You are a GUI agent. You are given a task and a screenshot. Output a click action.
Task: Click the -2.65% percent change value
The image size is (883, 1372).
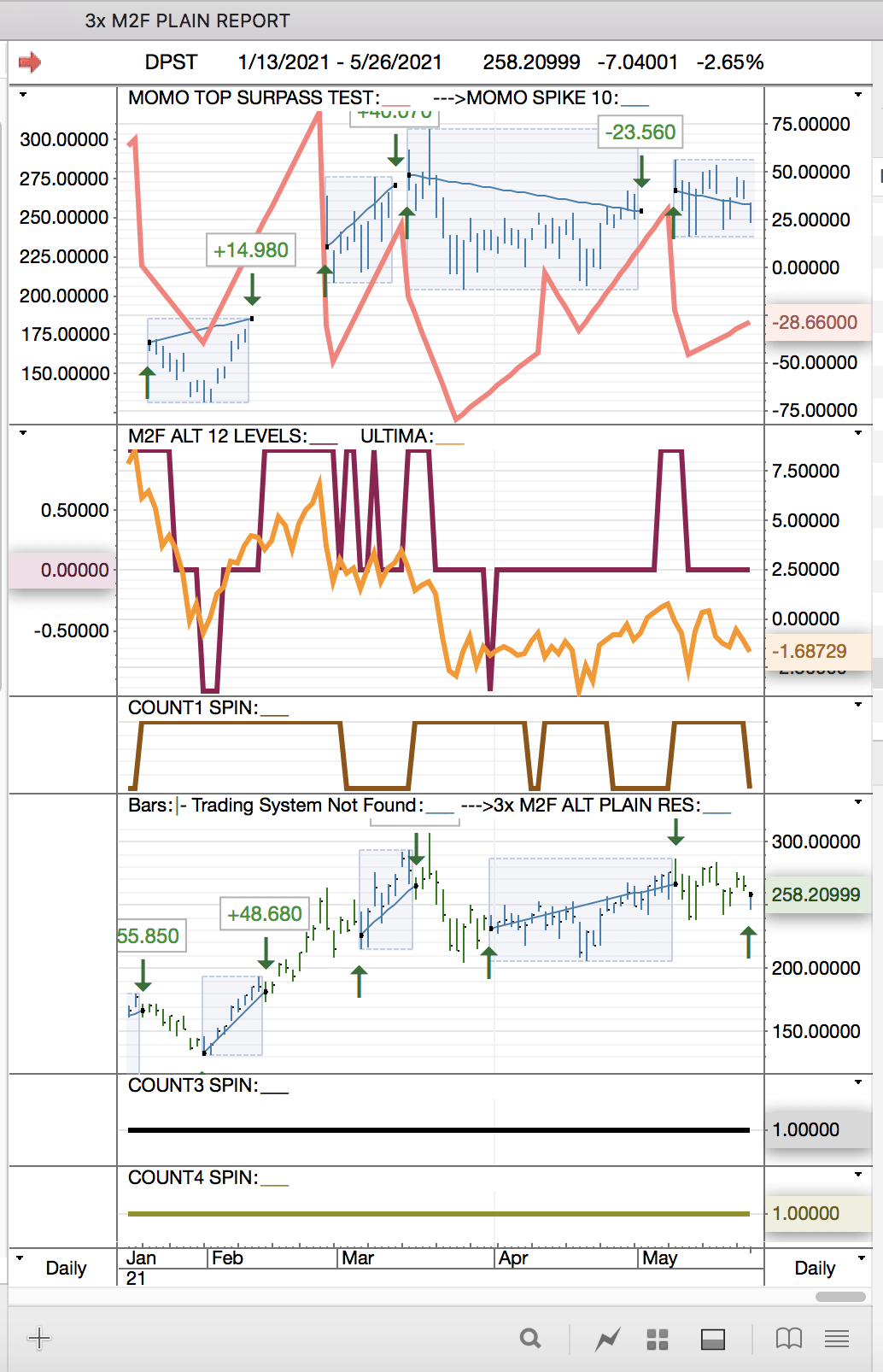tap(730, 62)
